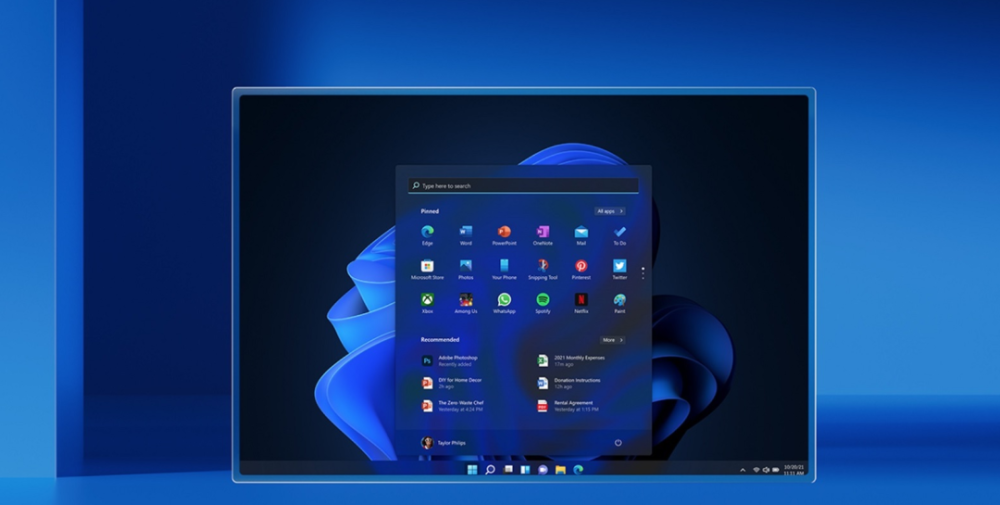Open the Photos app
1000x505 pixels.
pyautogui.click(x=466, y=269)
